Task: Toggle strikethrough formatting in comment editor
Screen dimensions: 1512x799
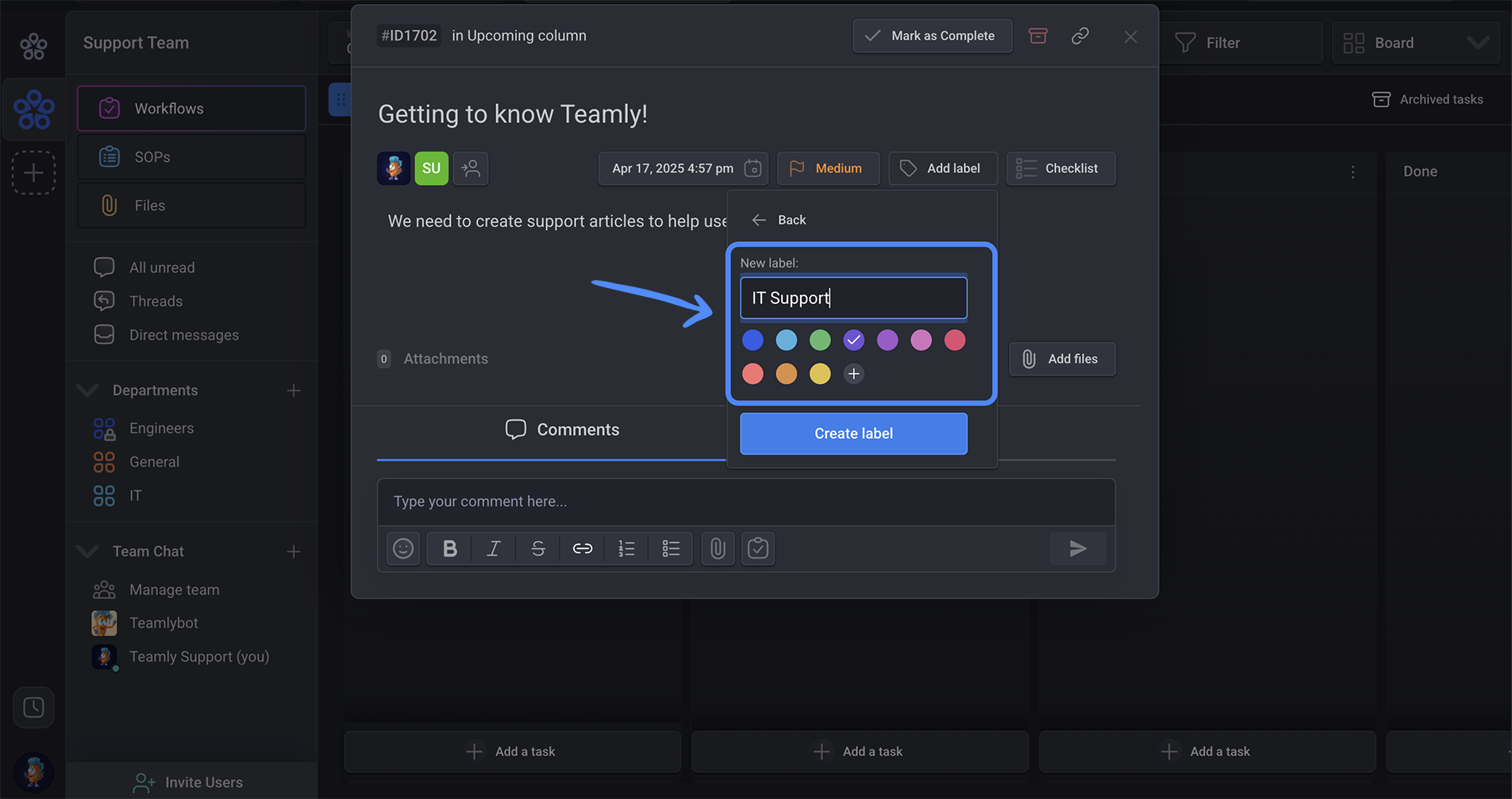Action: coord(538,548)
